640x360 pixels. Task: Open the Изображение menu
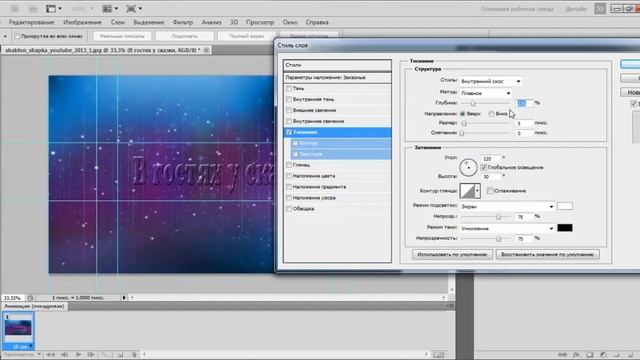pos(82,22)
